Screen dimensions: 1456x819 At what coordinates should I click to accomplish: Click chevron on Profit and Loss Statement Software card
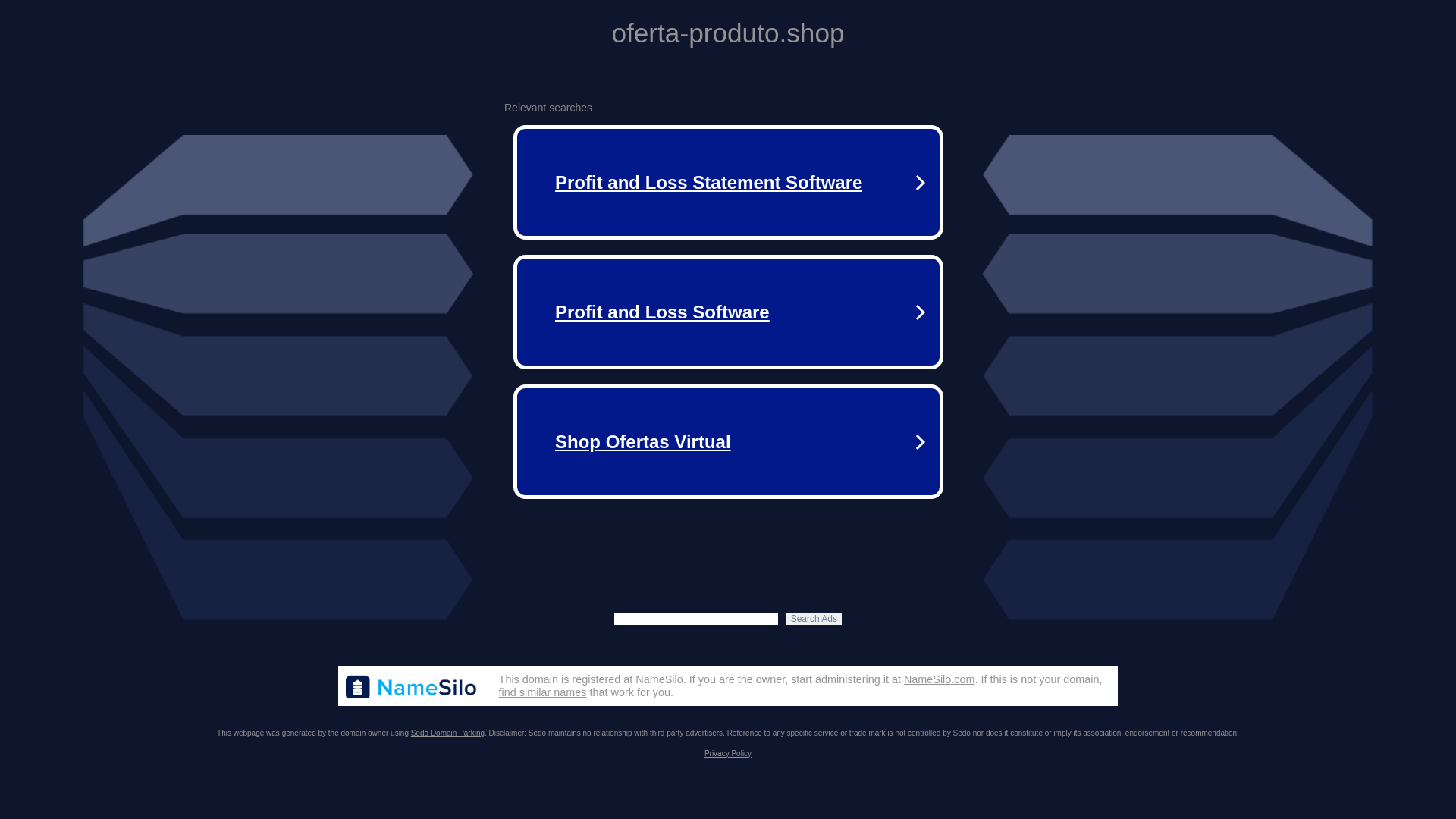click(x=920, y=183)
